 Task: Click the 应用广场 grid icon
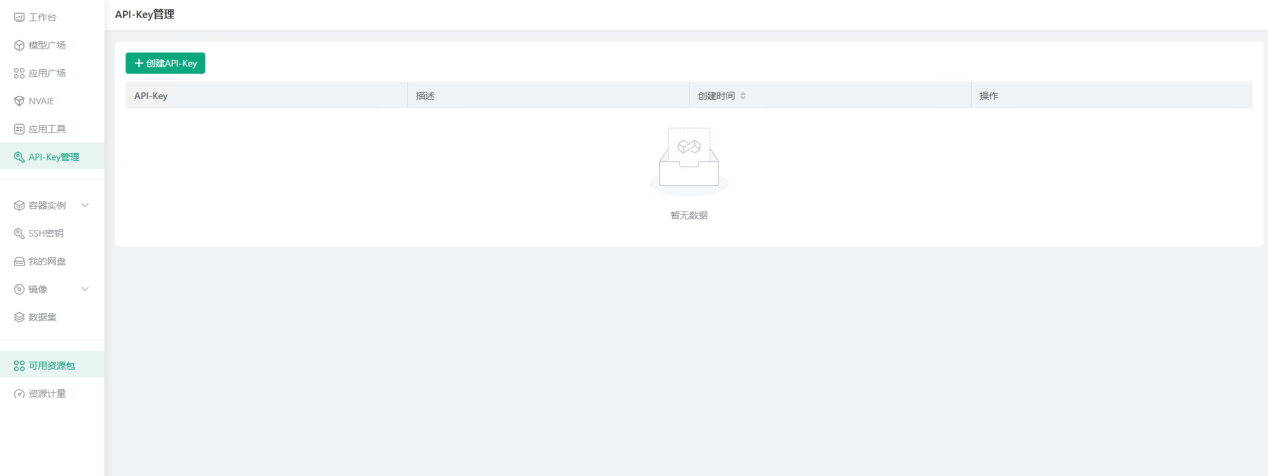tap(19, 73)
